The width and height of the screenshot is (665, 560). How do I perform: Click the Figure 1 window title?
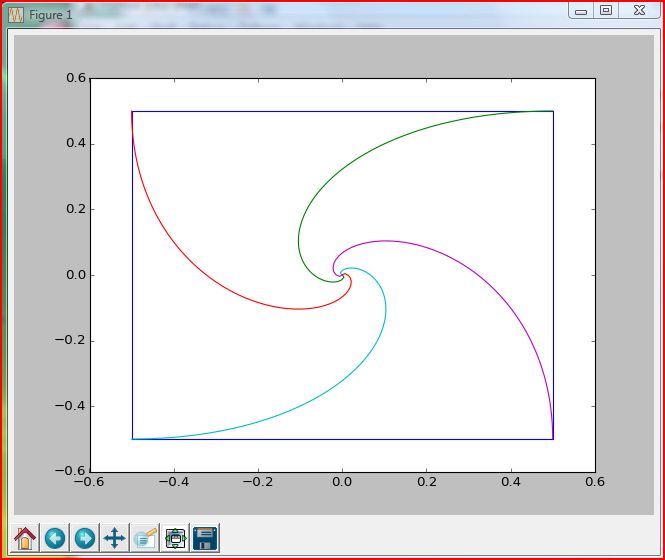point(50,15)
